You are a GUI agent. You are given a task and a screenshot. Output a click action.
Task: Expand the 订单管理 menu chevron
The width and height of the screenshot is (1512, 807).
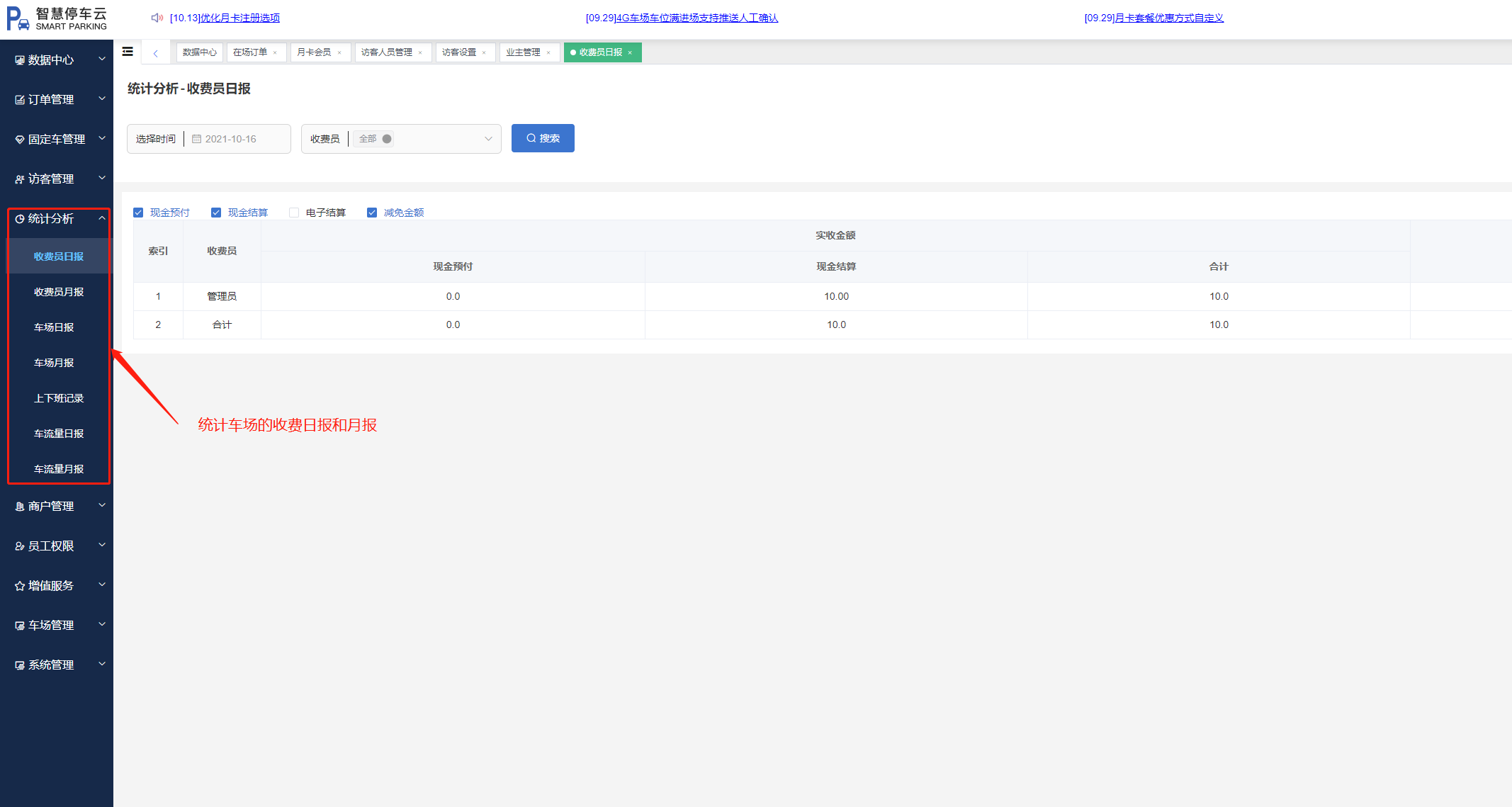[102, 98]
